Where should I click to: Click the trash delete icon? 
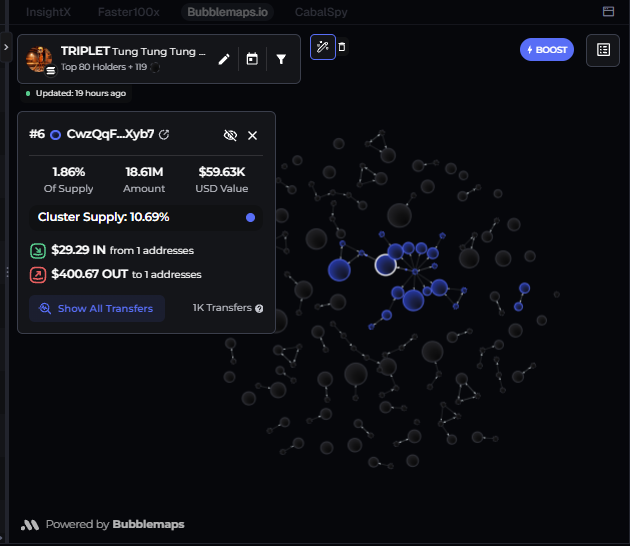coord(342,47)
